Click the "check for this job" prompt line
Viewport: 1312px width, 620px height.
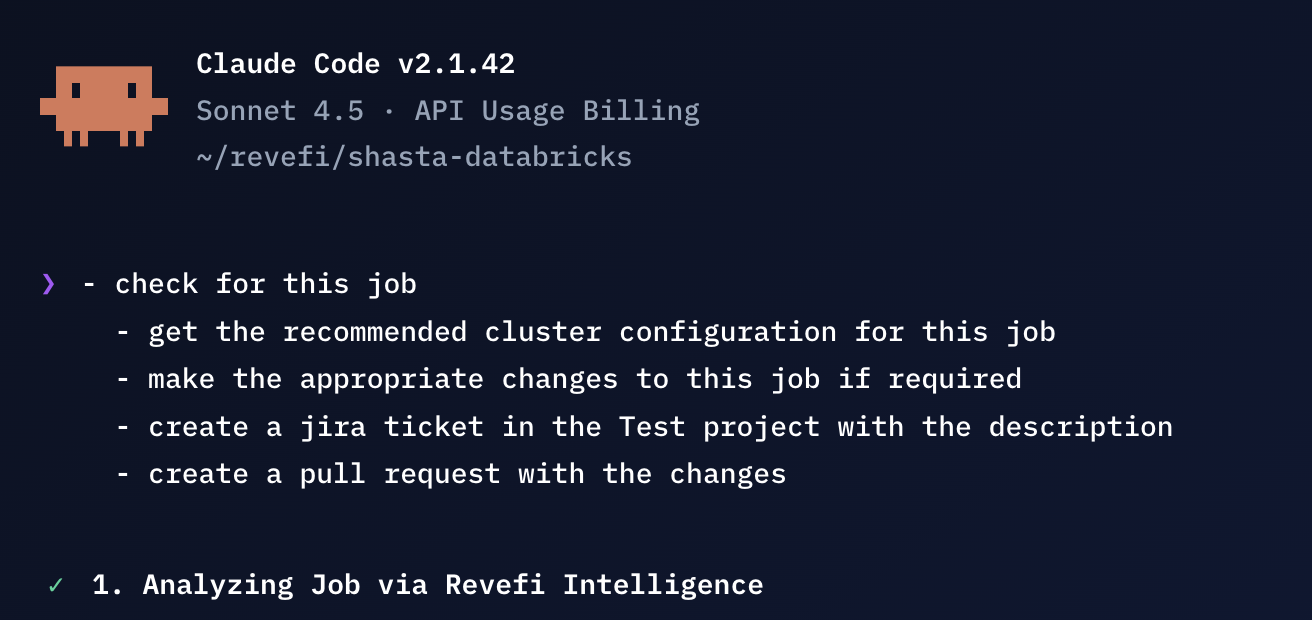pyautogui.click(x=265, y=285)
